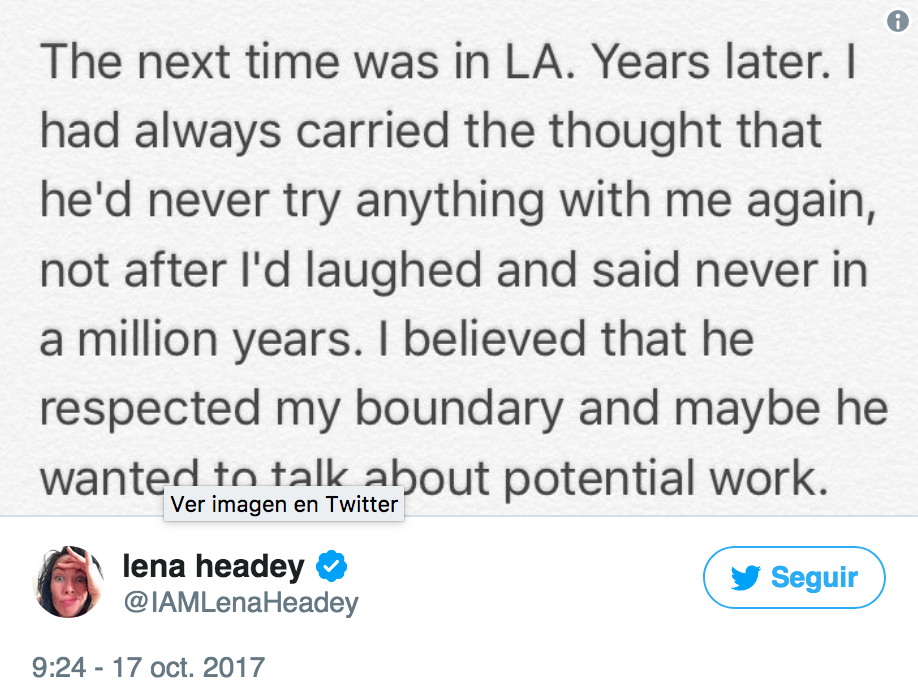Click the words 'potential work.' in image

click(666, 478)
